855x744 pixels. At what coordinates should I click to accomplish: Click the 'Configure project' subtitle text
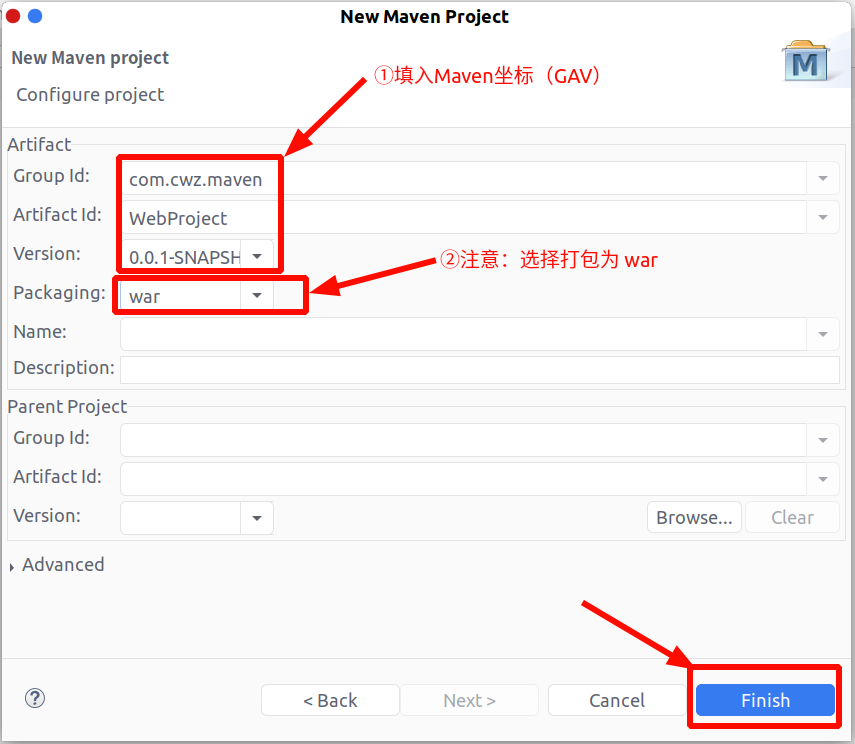point(90,95)
